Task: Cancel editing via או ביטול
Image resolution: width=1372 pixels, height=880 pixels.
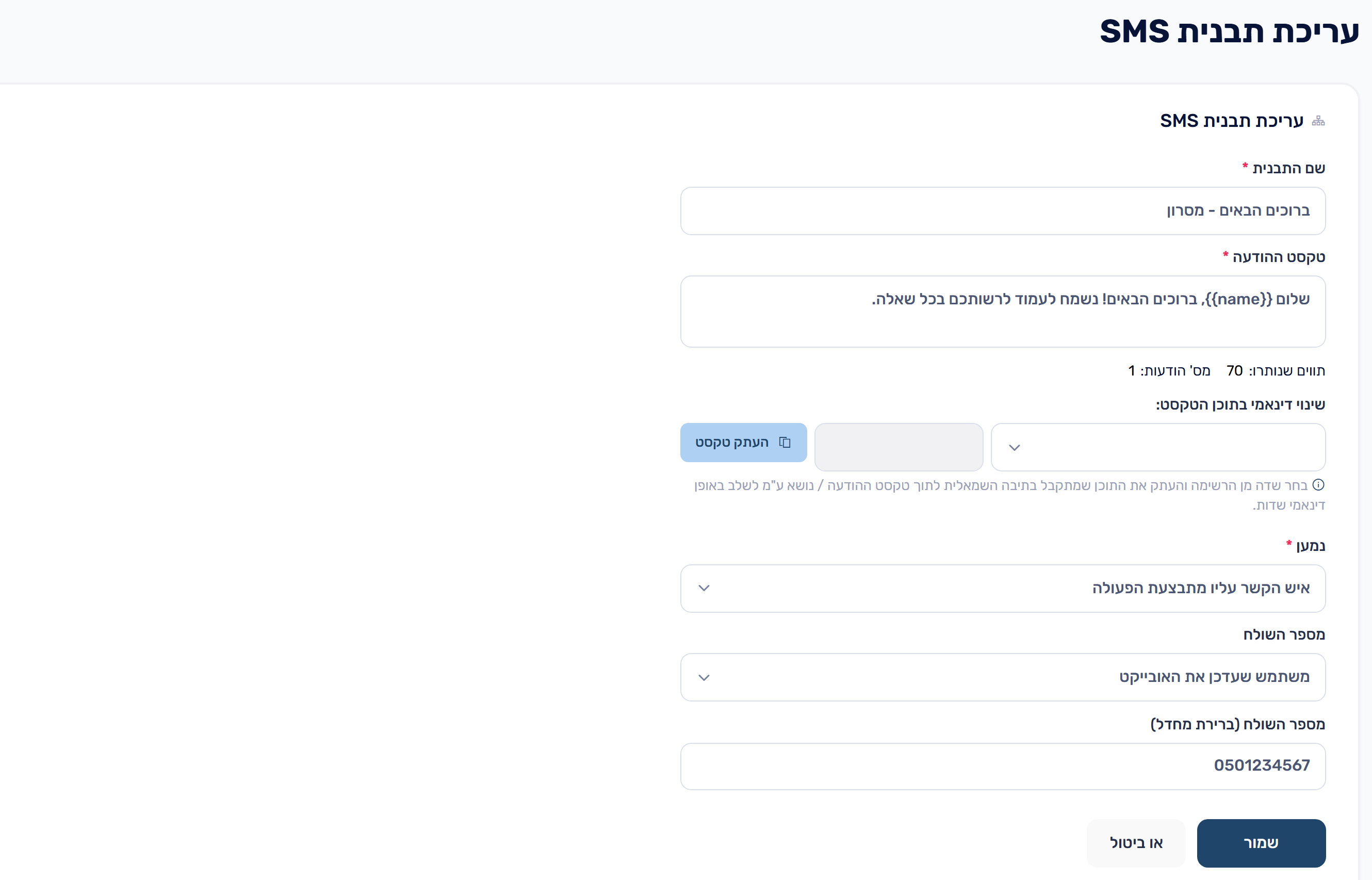Action: click(1136, 843)
